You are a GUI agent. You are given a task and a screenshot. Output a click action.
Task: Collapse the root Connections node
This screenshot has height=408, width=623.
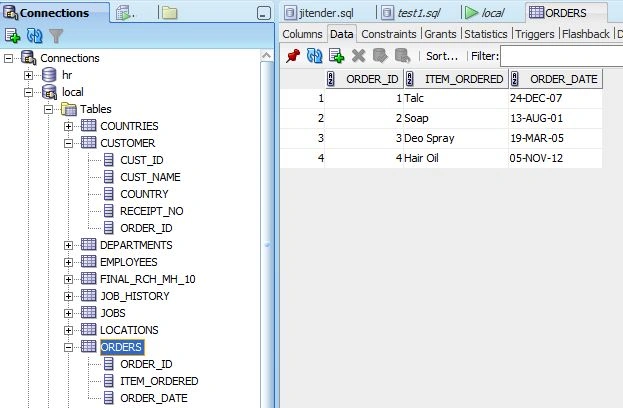pyautogui.click(x=8, y=58)
